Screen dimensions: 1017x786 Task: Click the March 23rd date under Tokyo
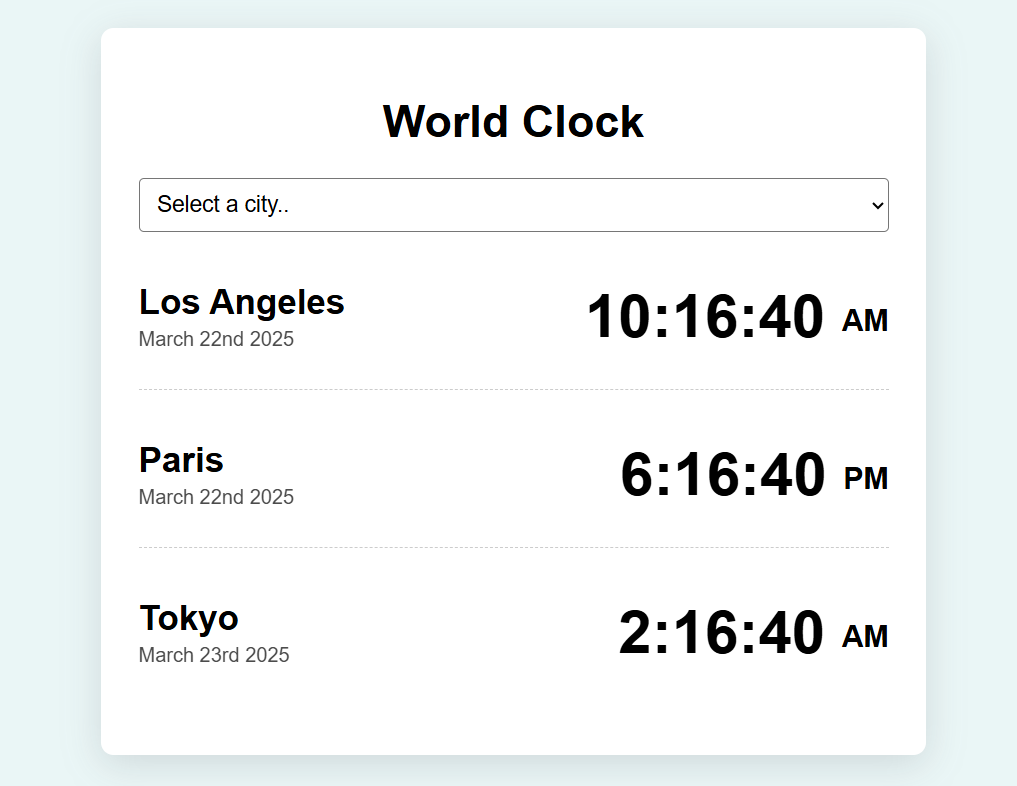214,655
